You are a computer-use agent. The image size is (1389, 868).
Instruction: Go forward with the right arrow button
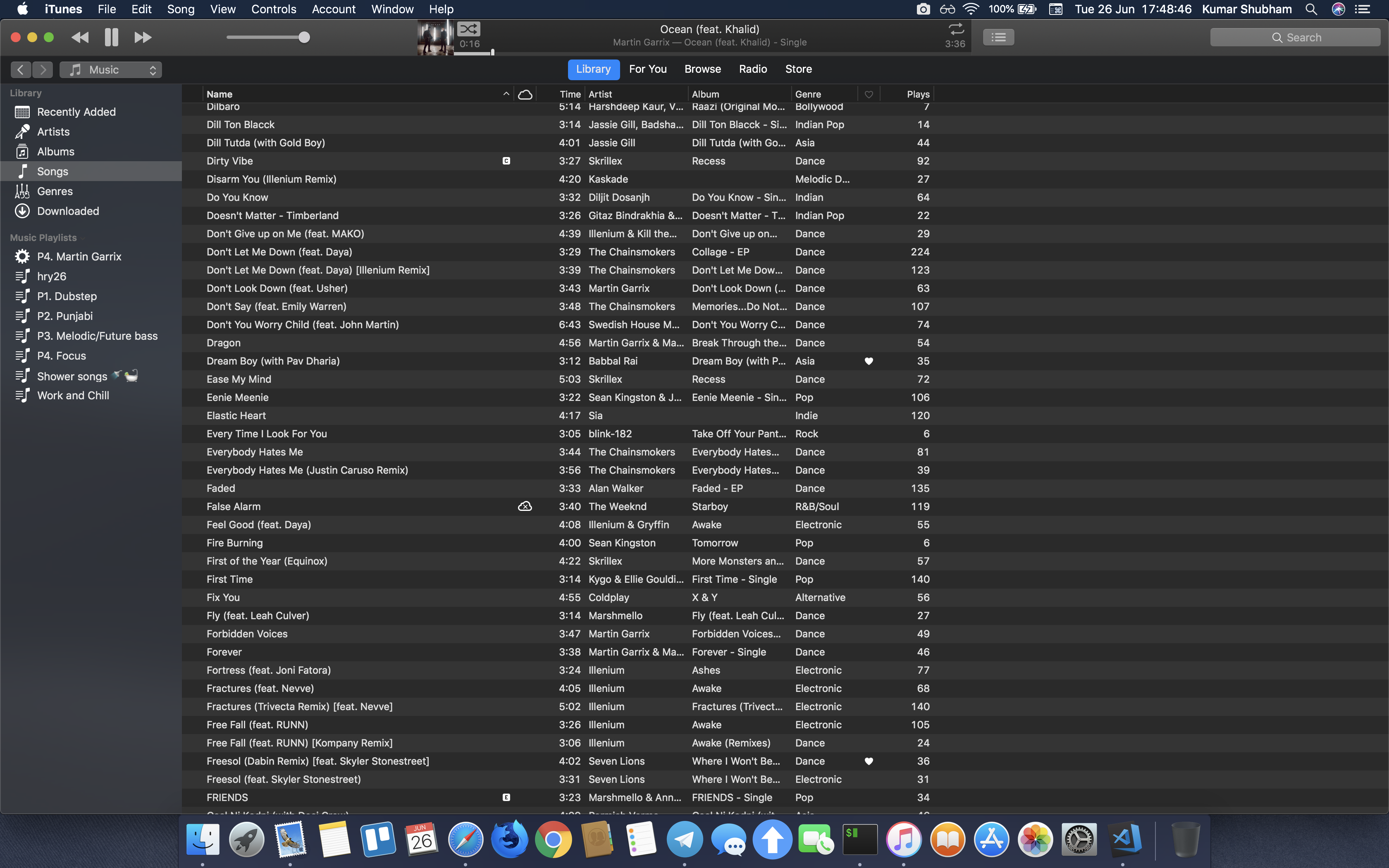(43, 69)
